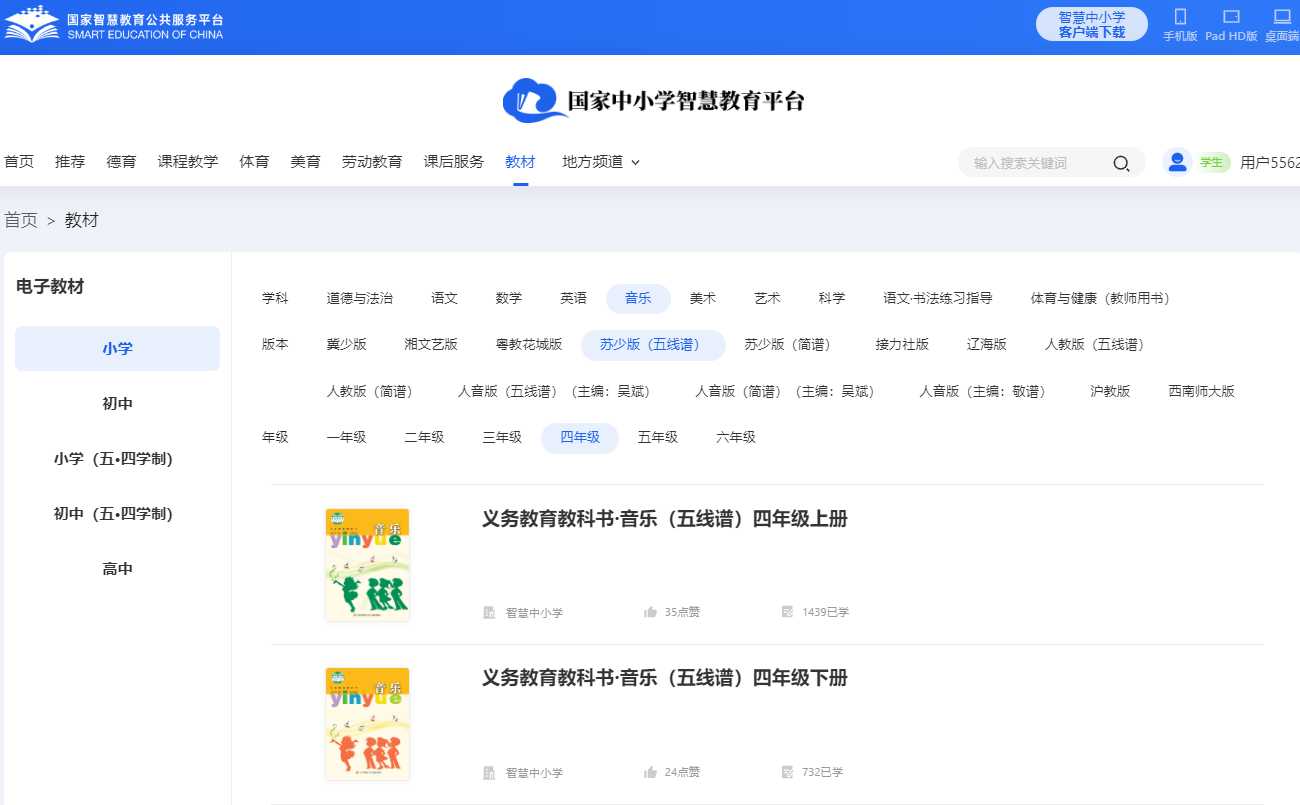Filter by 三年级 grade
The width and height of the screenshot is (1300, 805).
point(502,437)
